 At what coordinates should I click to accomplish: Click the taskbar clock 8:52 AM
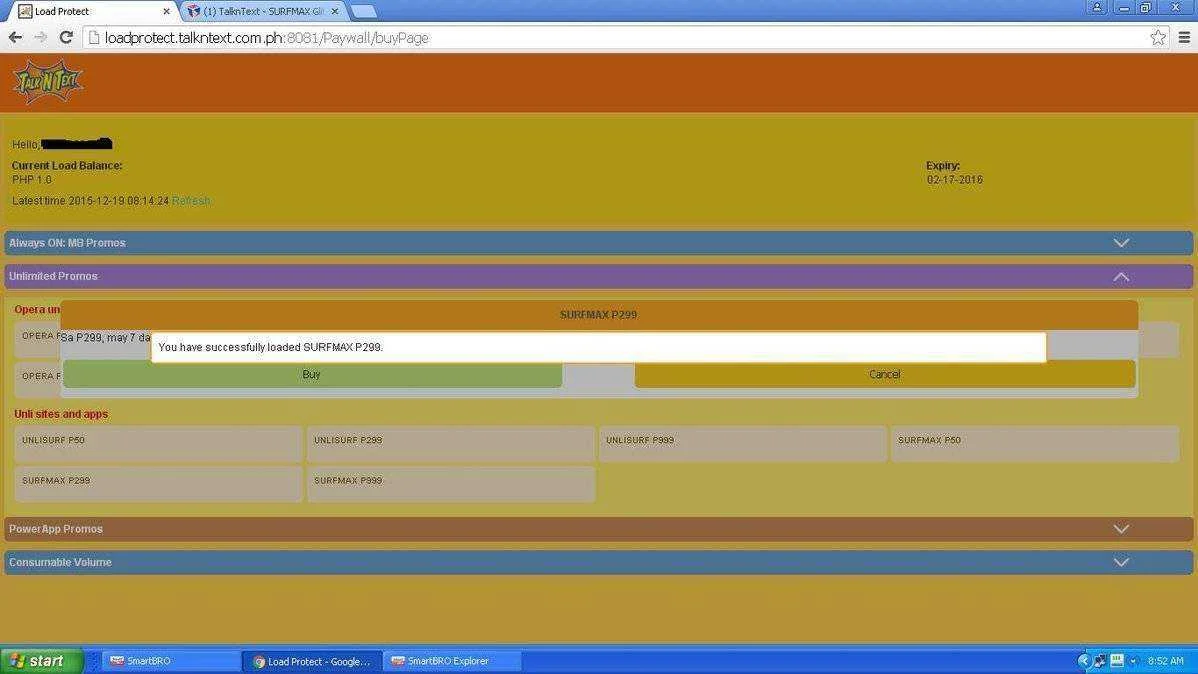point(1165,661)
